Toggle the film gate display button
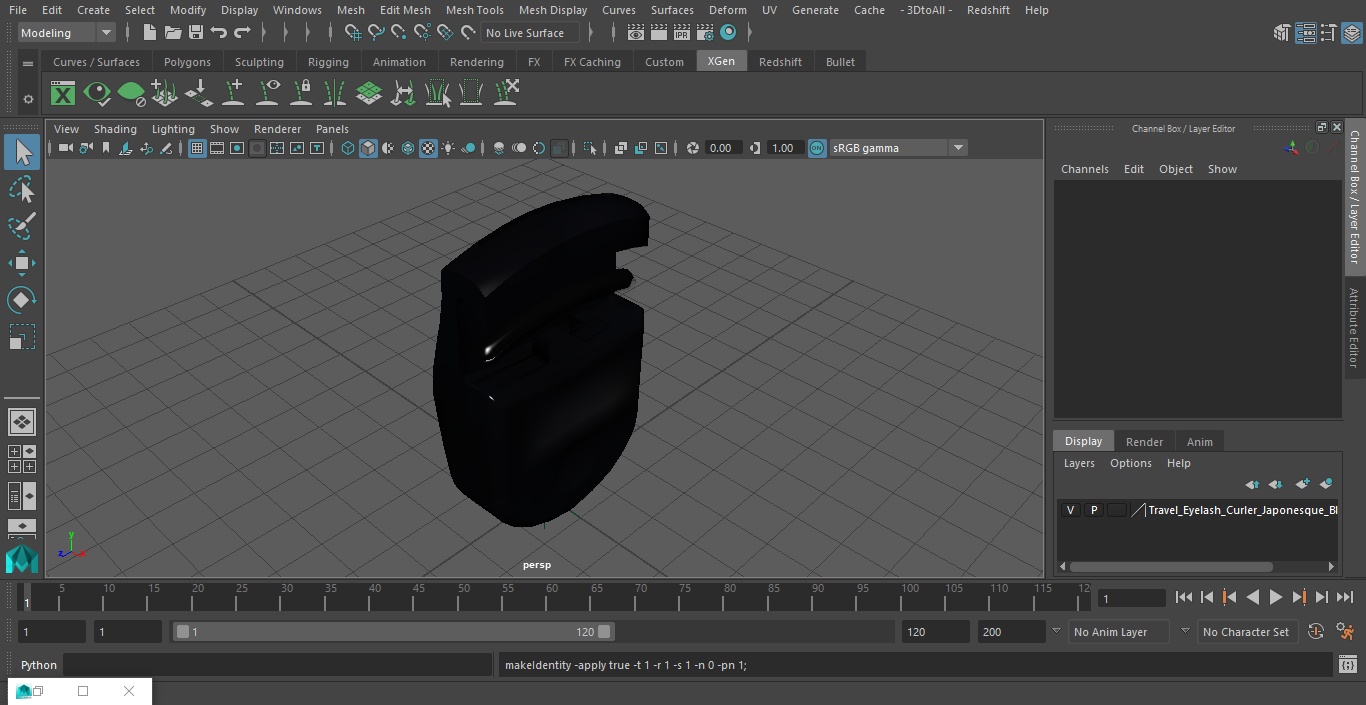 pyautogui.click(x=217, y=148)
